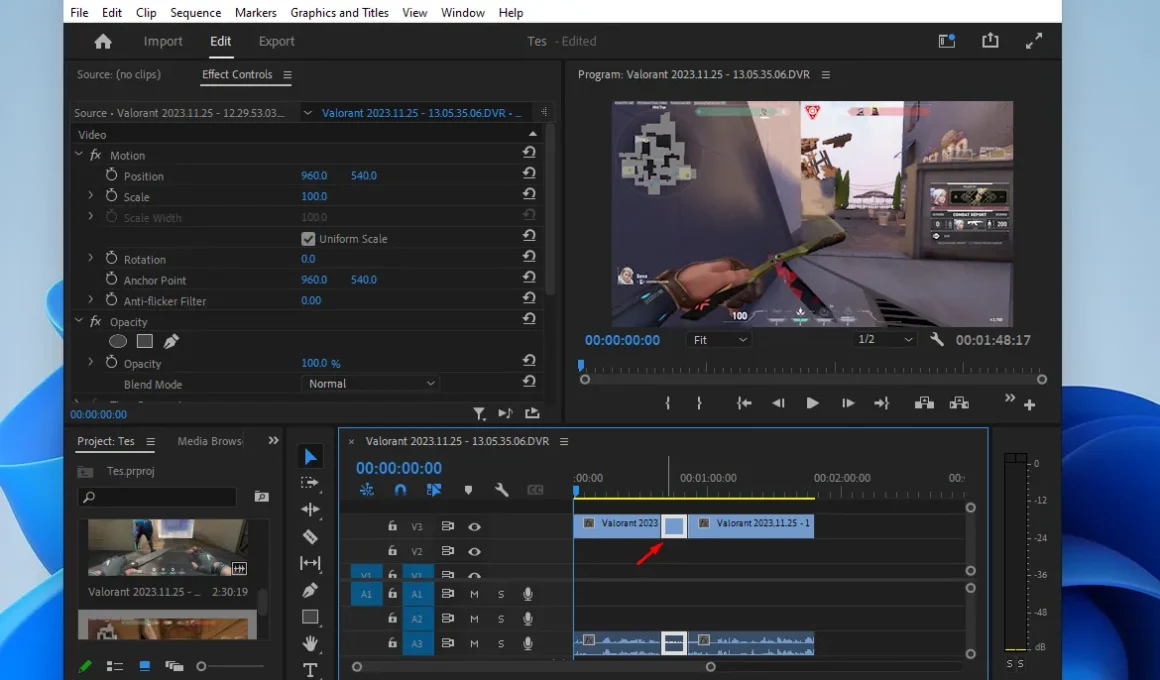Click the Lift button in Program monitor
This screenshot has height=680, width=1160.
pyautogui.click(x=924, y=403)
